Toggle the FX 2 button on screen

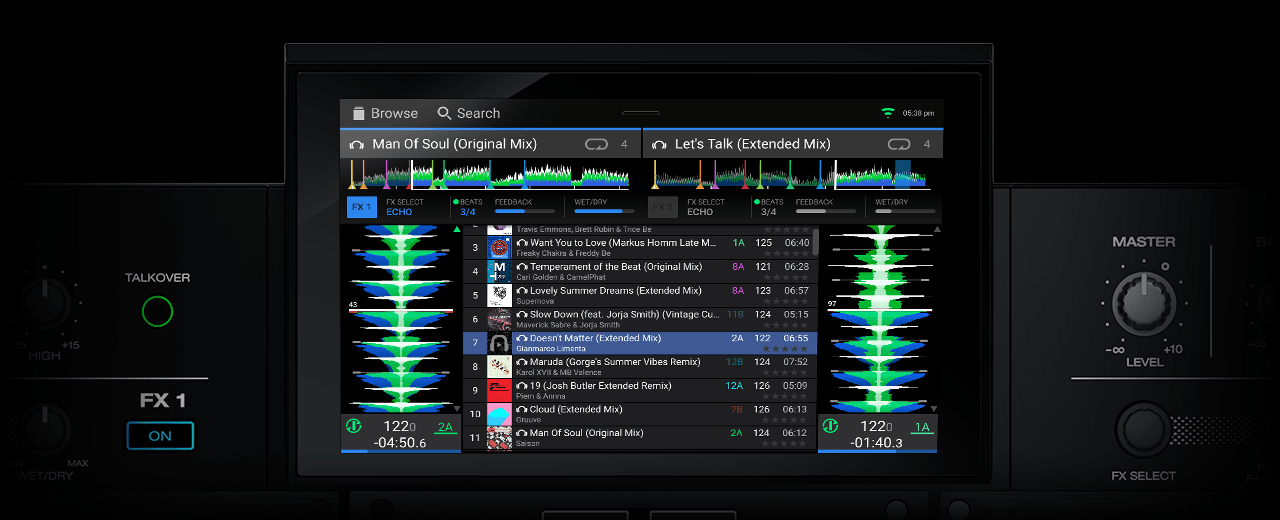point(661,207)
